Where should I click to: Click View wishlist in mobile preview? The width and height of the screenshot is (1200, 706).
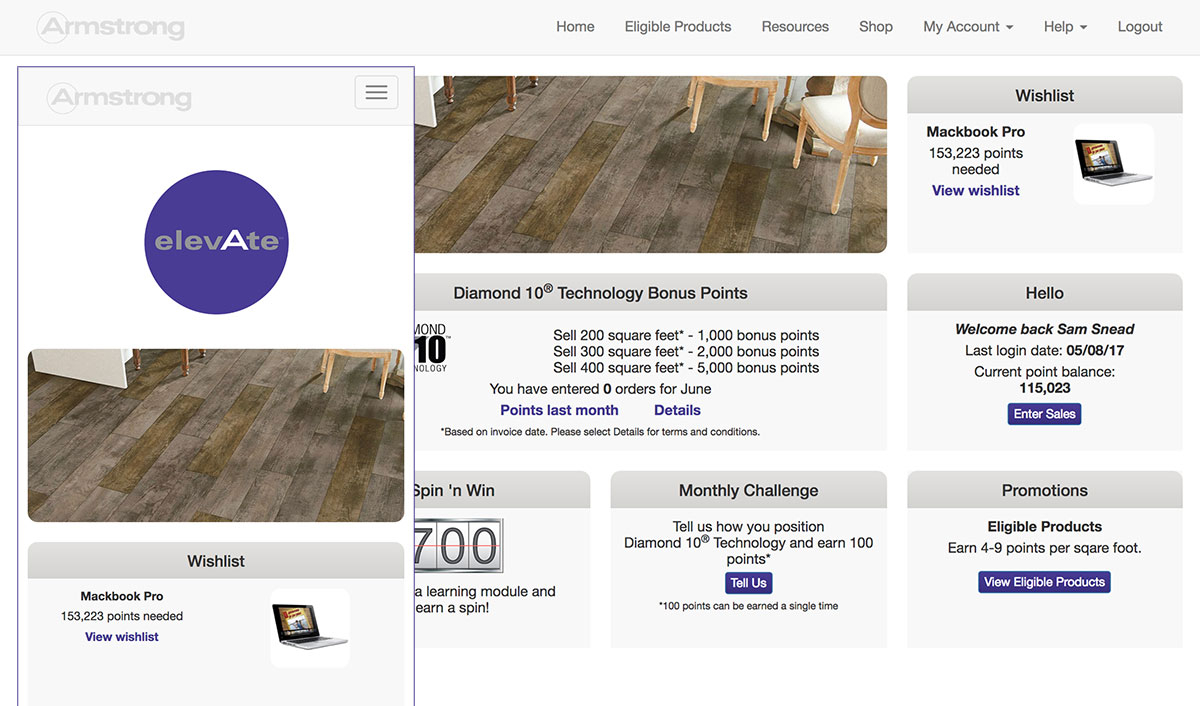122,637
